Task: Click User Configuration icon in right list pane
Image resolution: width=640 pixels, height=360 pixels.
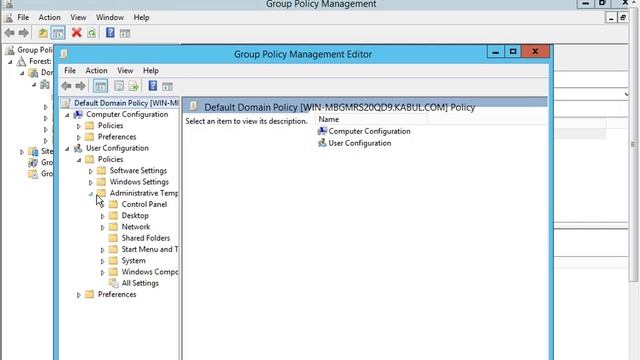Action: tap(322, 143)
